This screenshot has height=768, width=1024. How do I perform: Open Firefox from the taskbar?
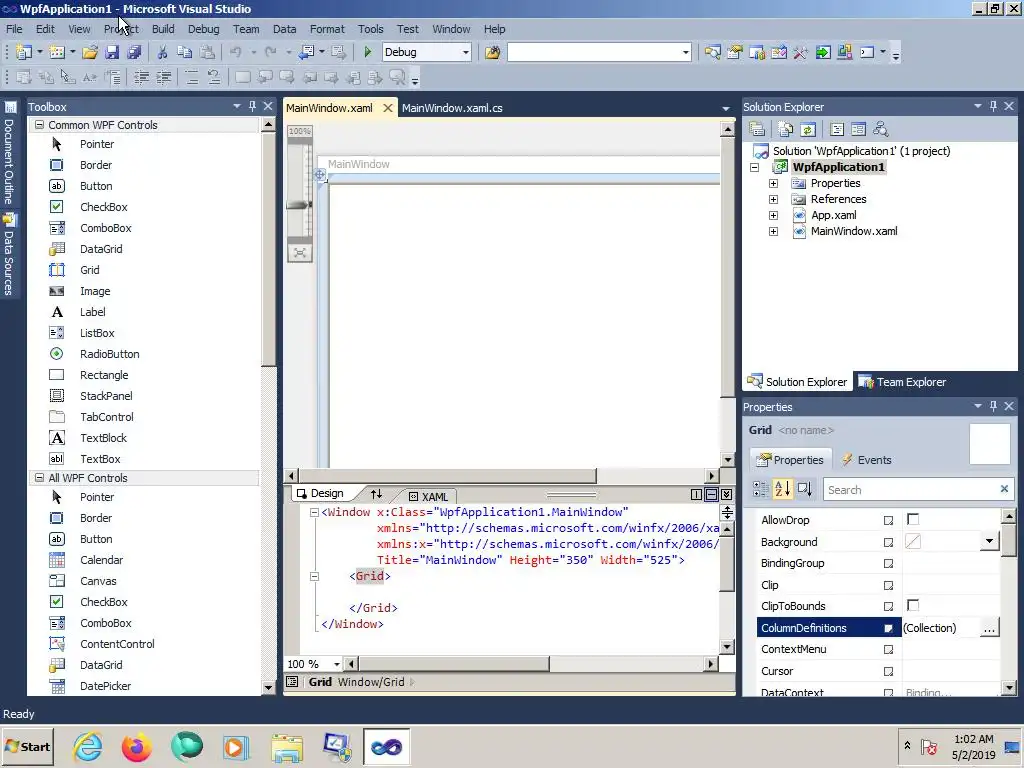click(x=136, y=746)
